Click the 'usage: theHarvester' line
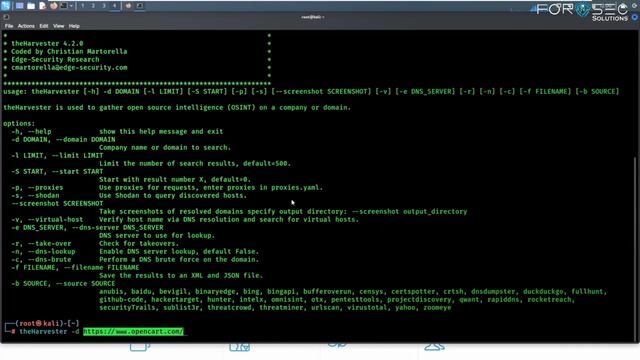 (x=311, y=91)
